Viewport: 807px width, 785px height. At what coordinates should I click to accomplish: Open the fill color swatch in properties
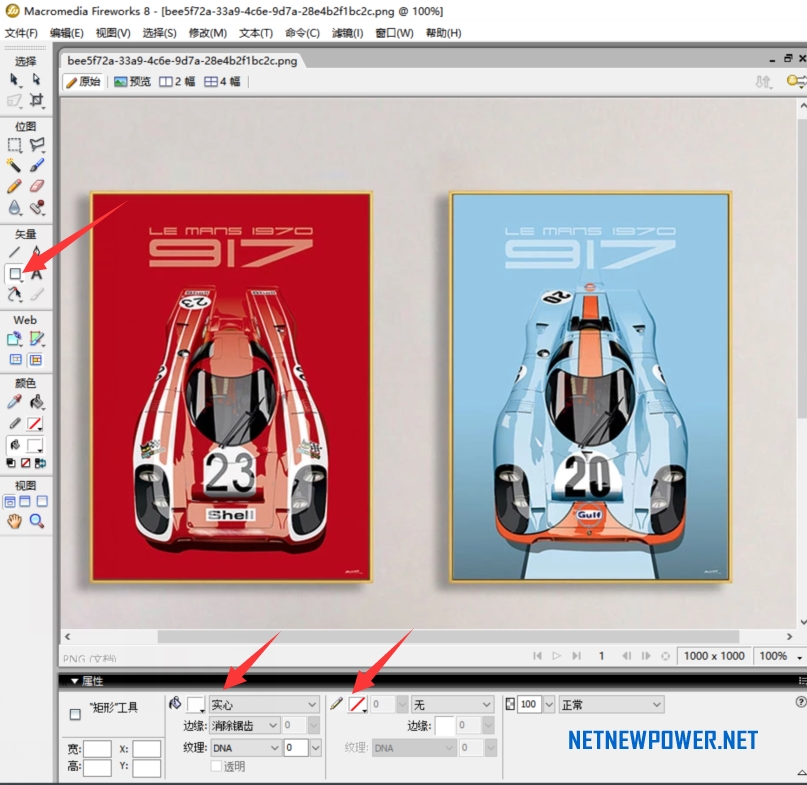tap(196, 704)
